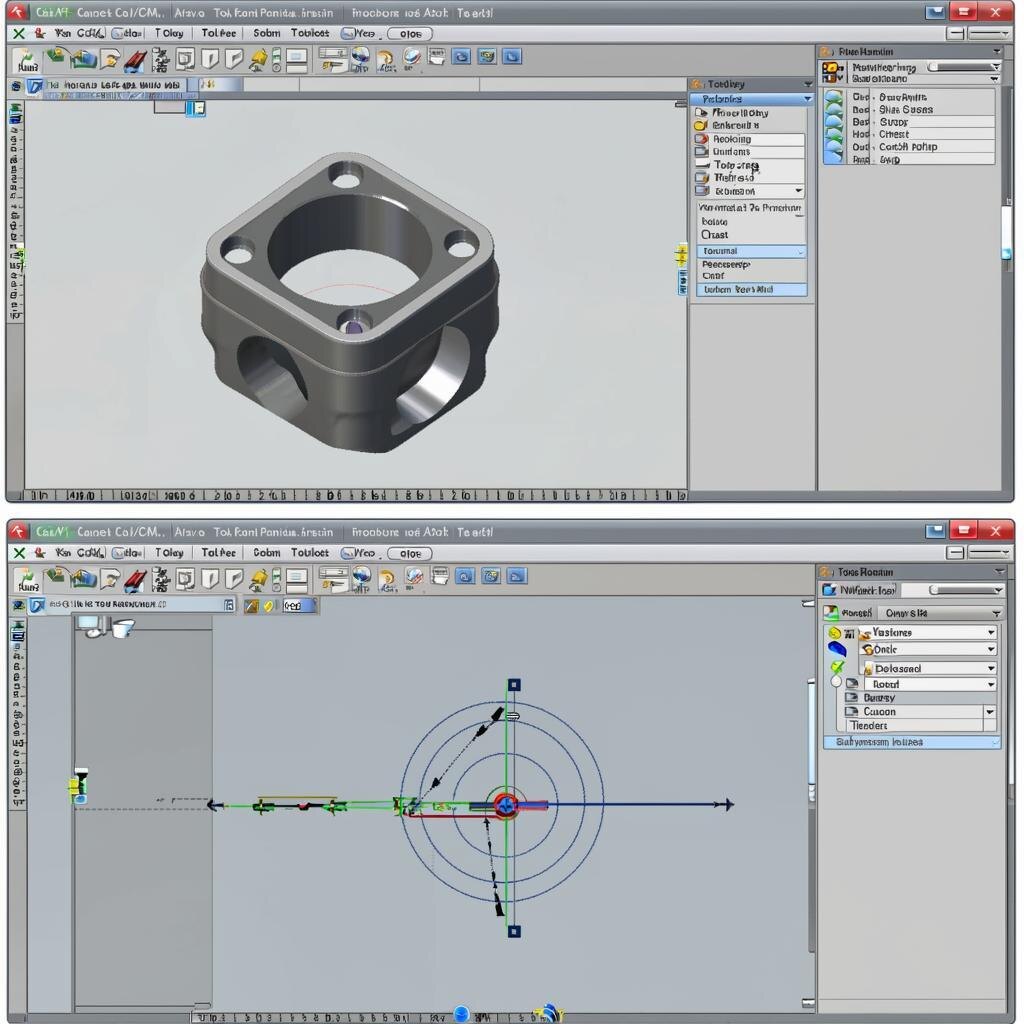This screenshot has height=1024, width=1024.
Task: Collapse the Toes Roastum panel with its header arrow
Action: [x=999, y=571]
